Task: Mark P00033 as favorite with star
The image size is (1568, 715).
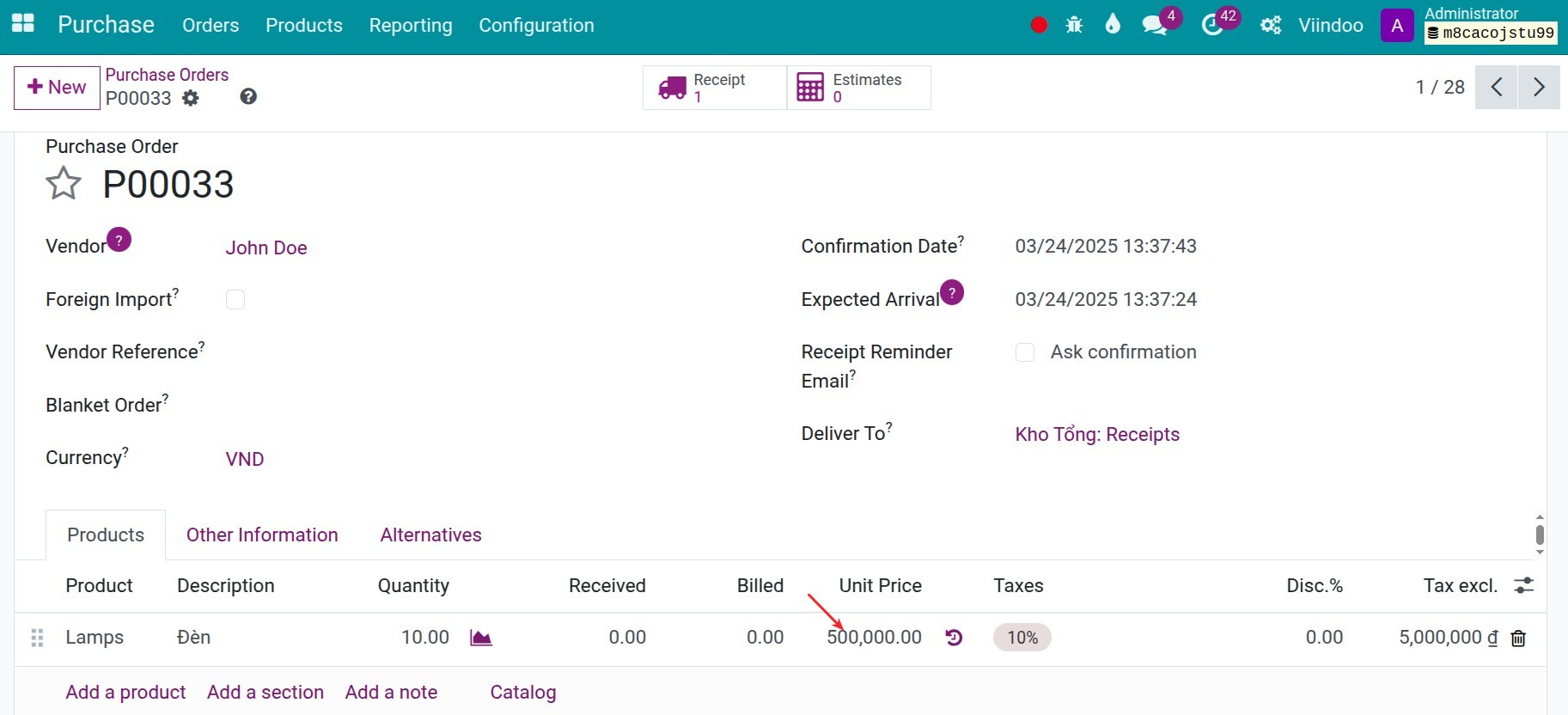Action: click(x=64, y=183)
